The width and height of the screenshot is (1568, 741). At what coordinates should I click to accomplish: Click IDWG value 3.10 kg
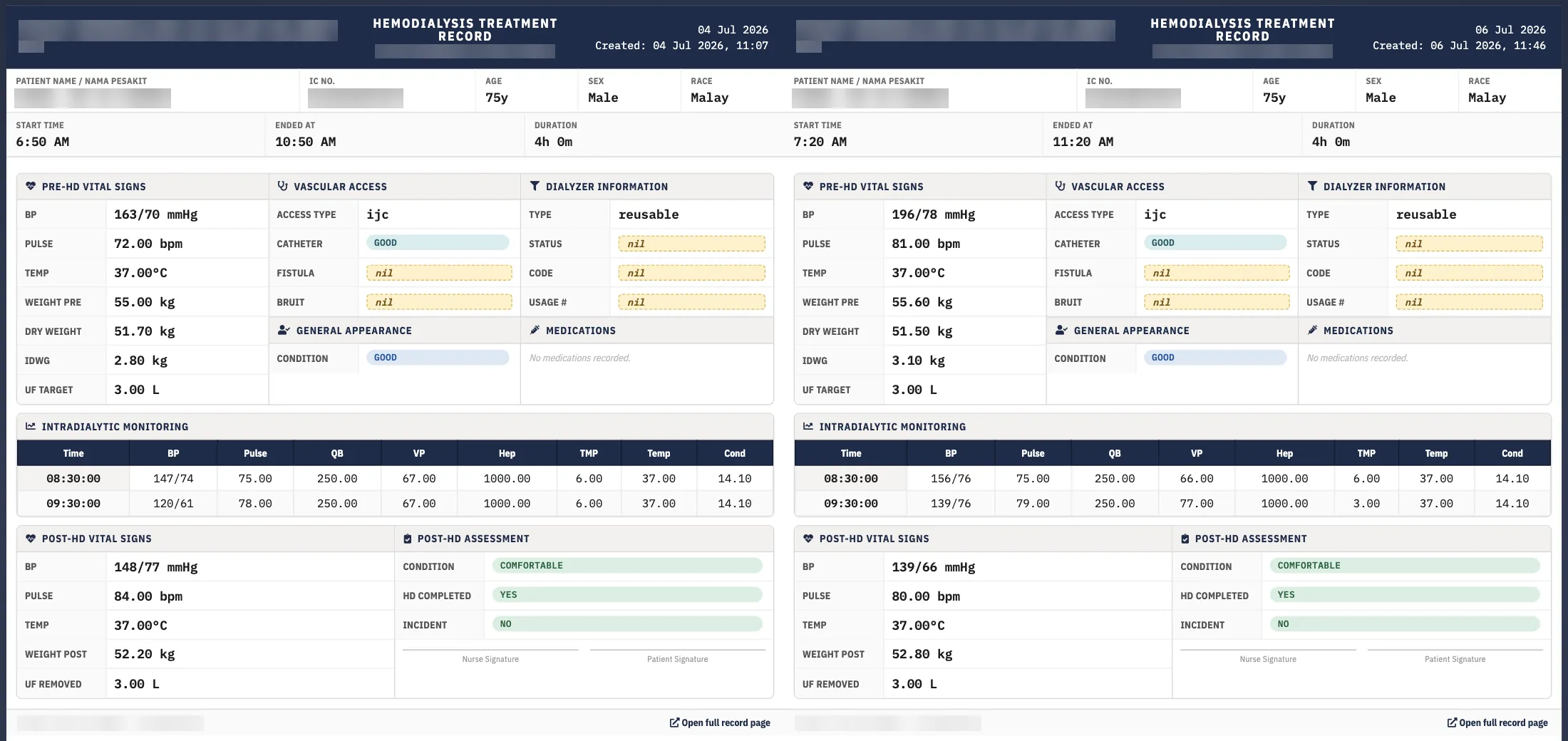click(x=919, y=361)
